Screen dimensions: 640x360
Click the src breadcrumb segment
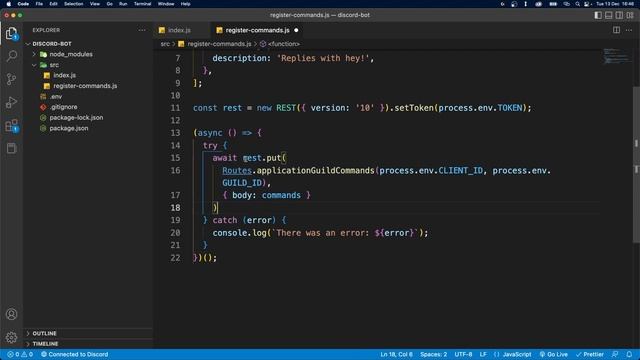tap(164, 44)
